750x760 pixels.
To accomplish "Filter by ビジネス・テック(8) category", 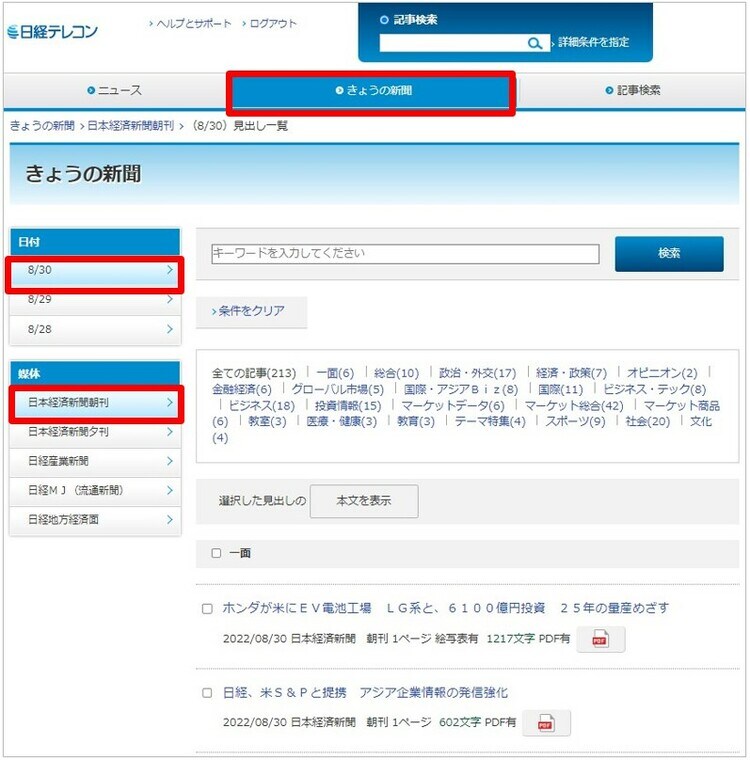I will pos(654,389).
